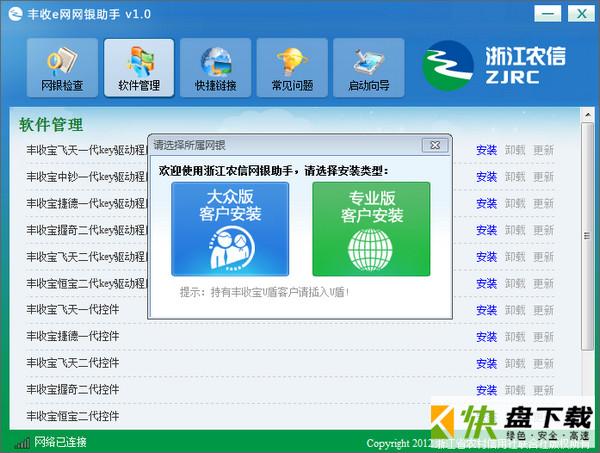Uninstall 丰收宝飞天二代控件
The width and height of the screenshot is (600, 453).
coord(515,363)
